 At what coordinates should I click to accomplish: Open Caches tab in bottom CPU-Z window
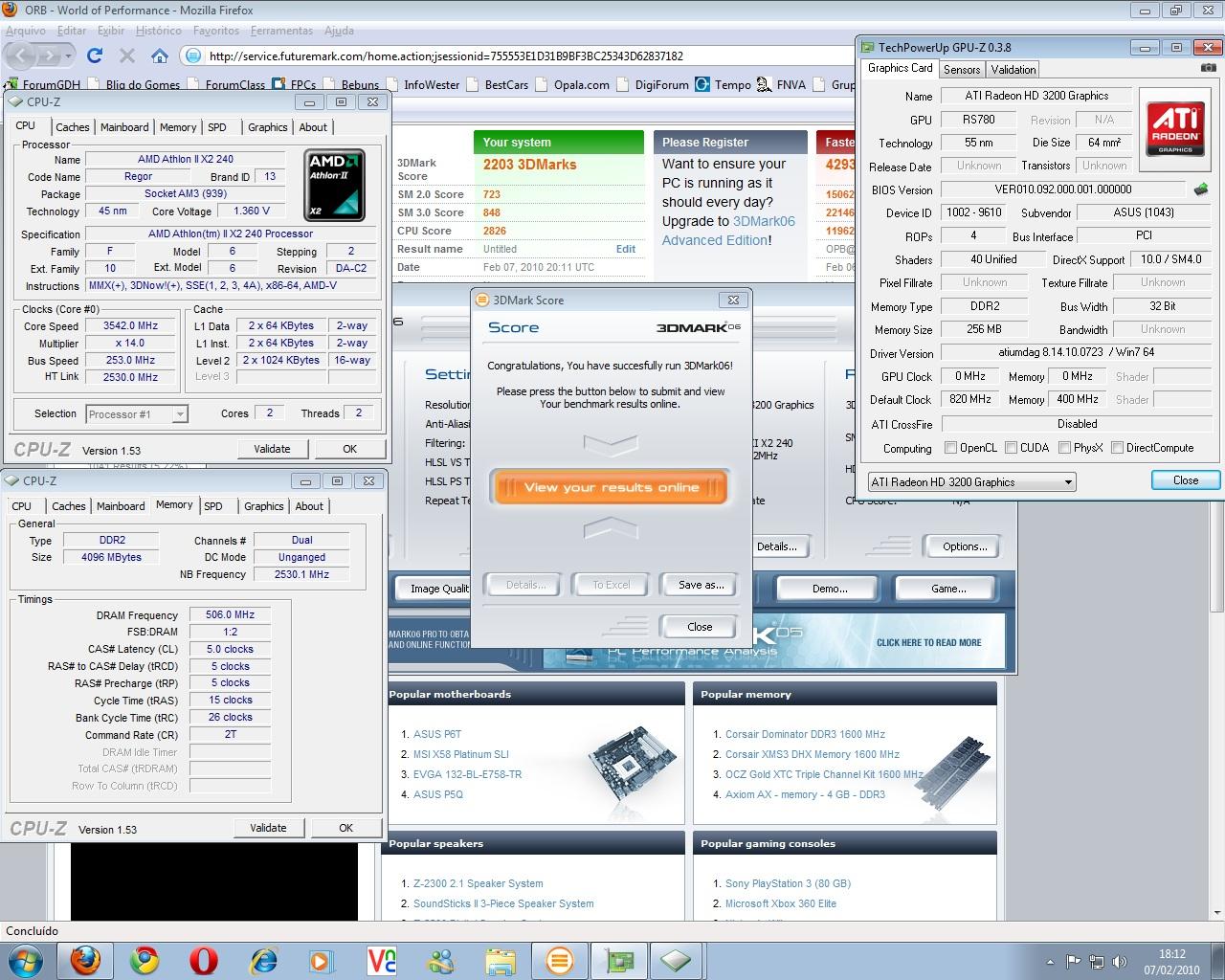(69, 506)
